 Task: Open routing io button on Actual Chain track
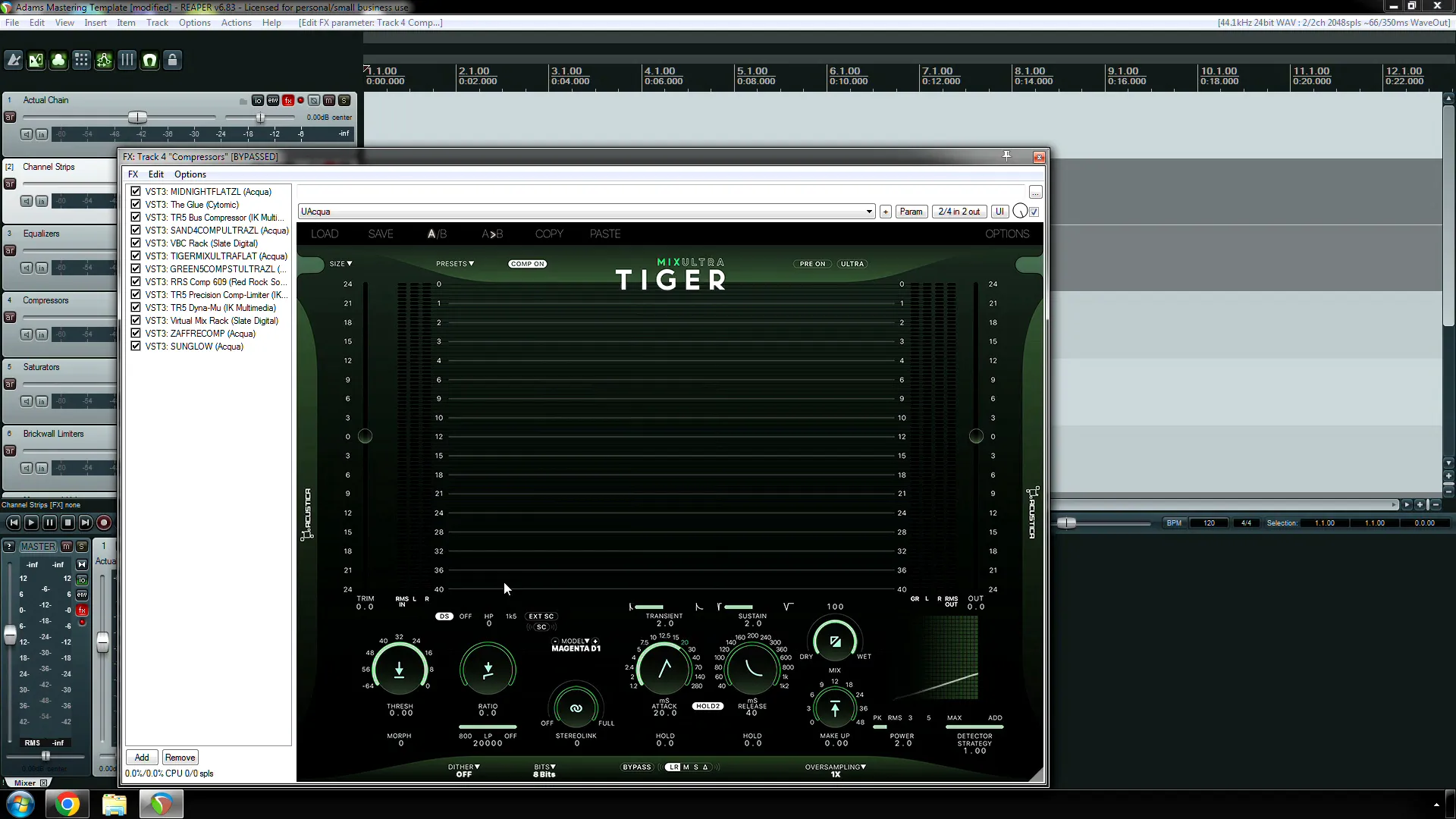click(258, 100)
